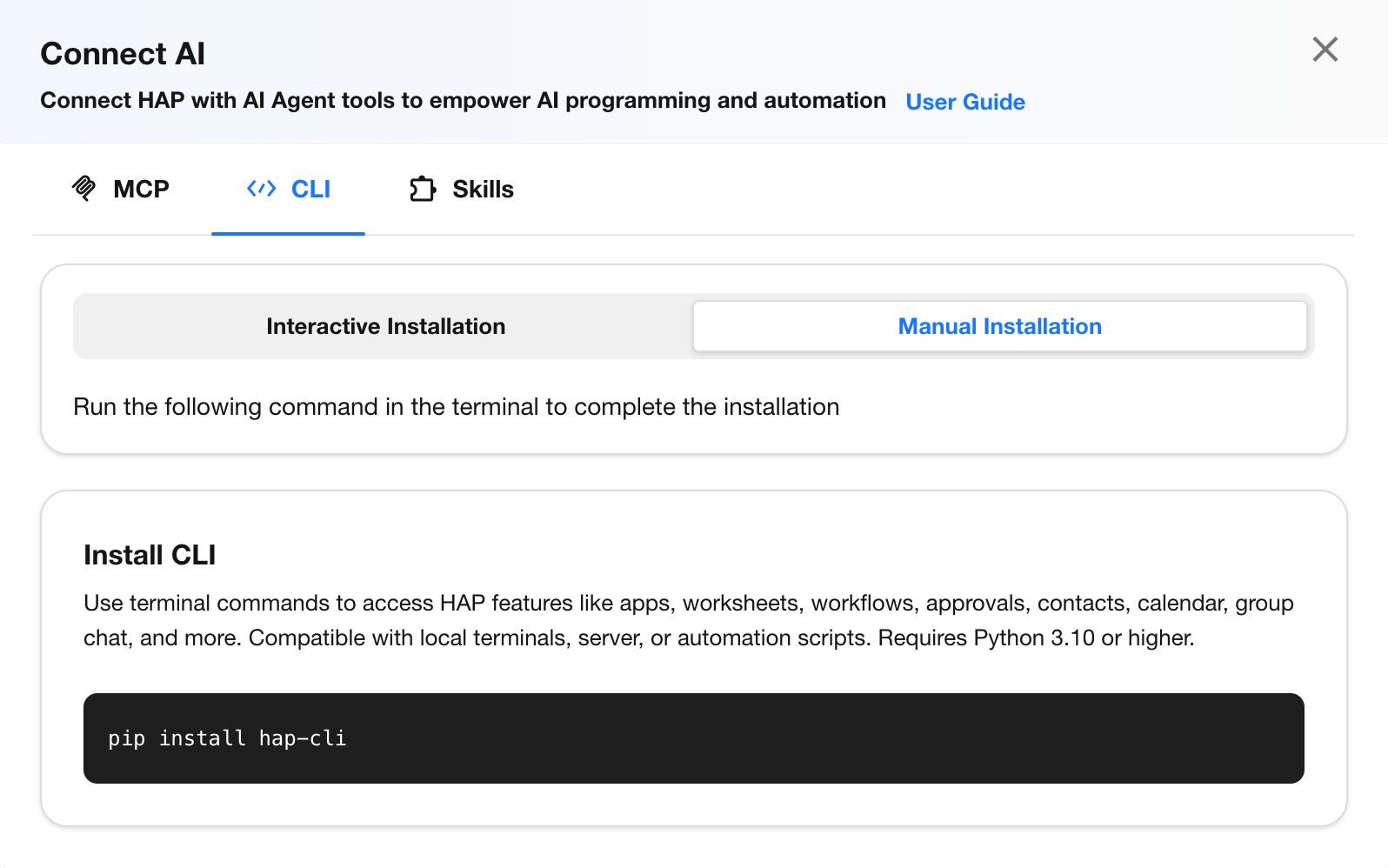Click the 'Install CLI' heading
Viewport: 1388px width, 868px height.
click(150, 555)
